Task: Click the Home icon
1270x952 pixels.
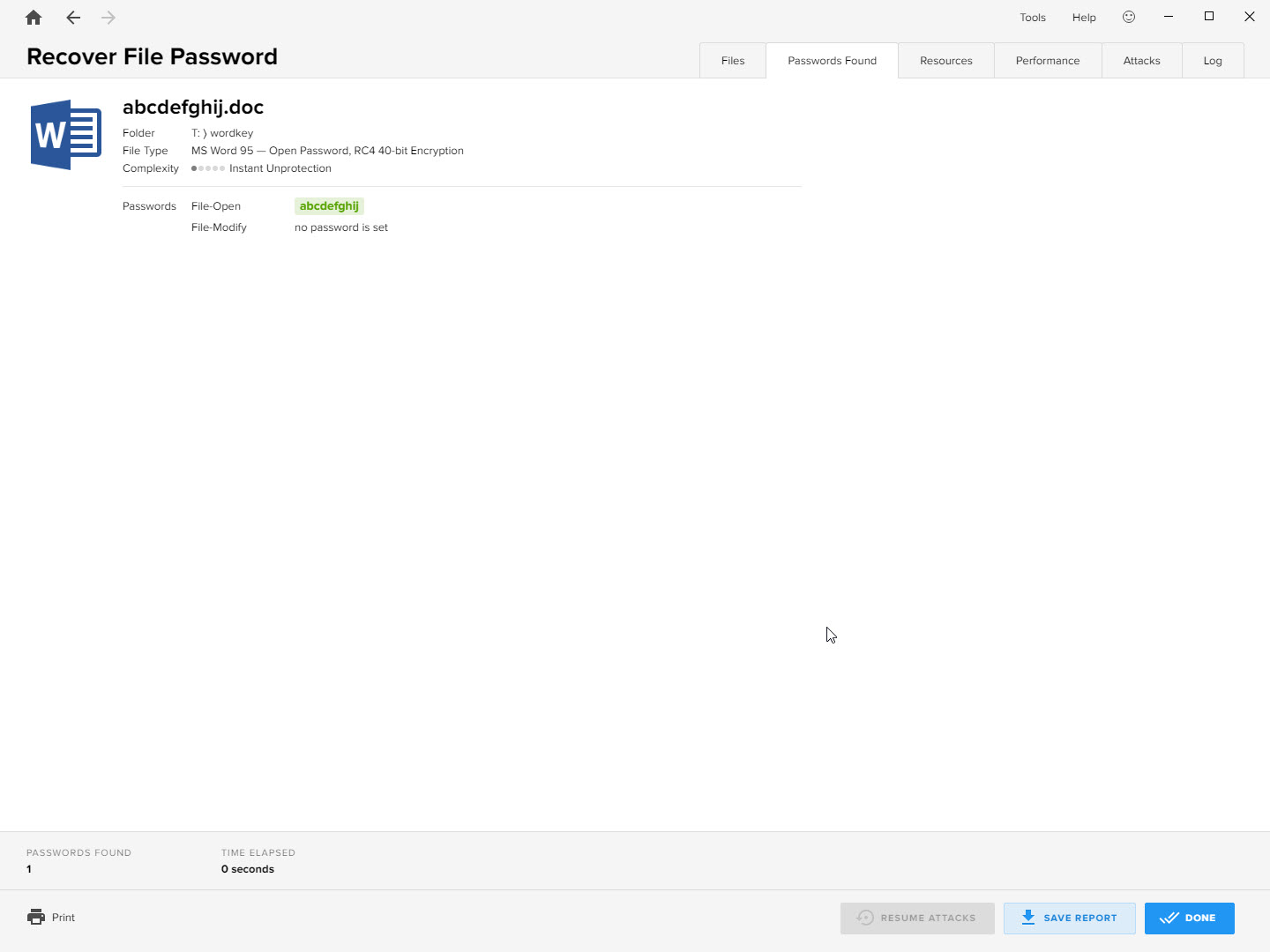Action: pos(34,18)
